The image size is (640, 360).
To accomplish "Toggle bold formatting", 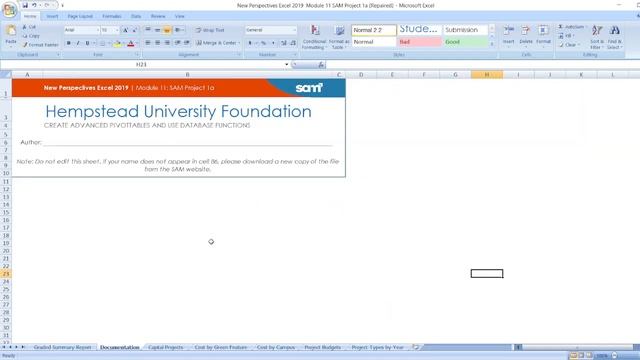I will pos(69,43).
